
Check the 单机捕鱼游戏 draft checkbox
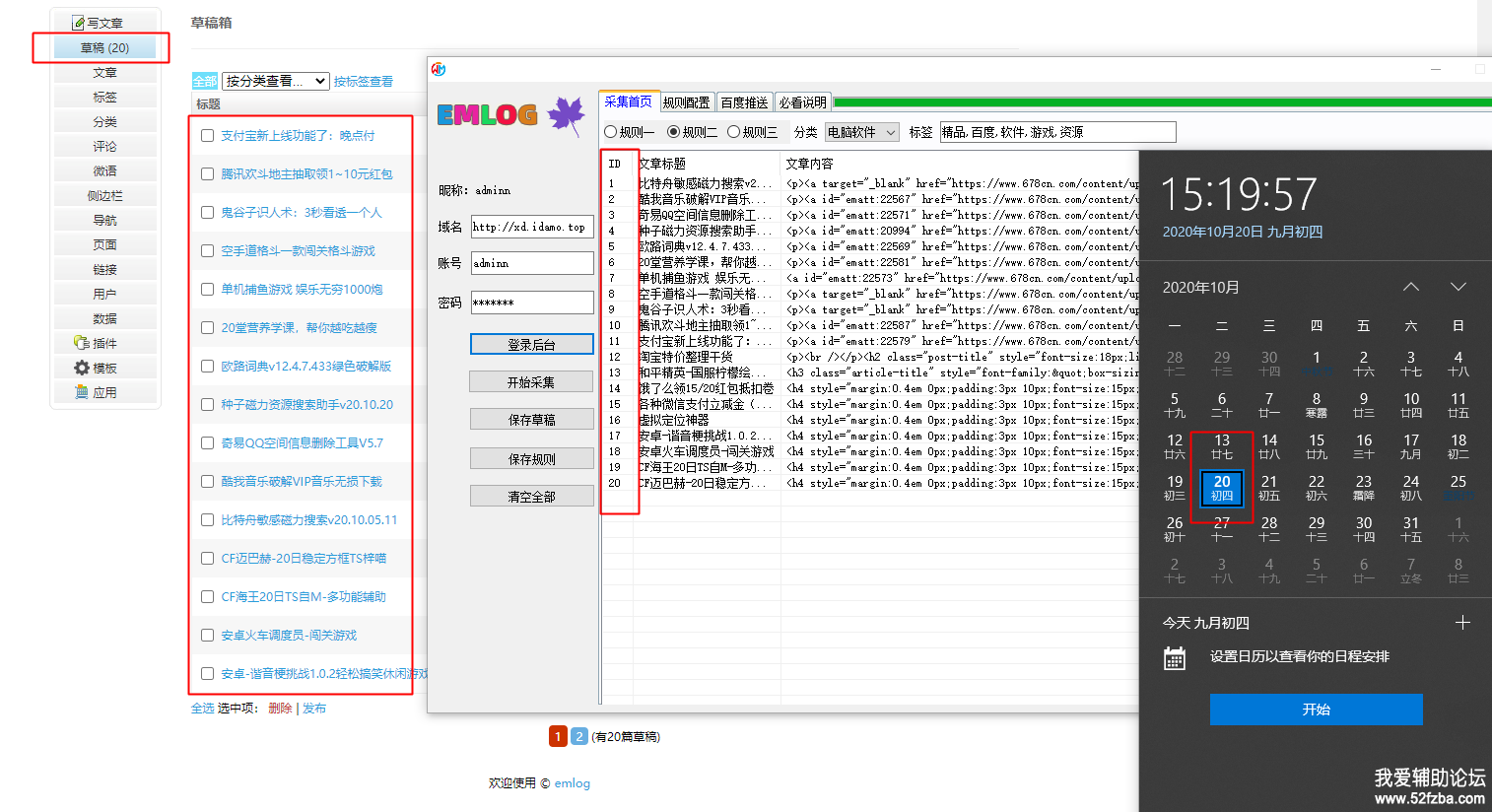207,289
